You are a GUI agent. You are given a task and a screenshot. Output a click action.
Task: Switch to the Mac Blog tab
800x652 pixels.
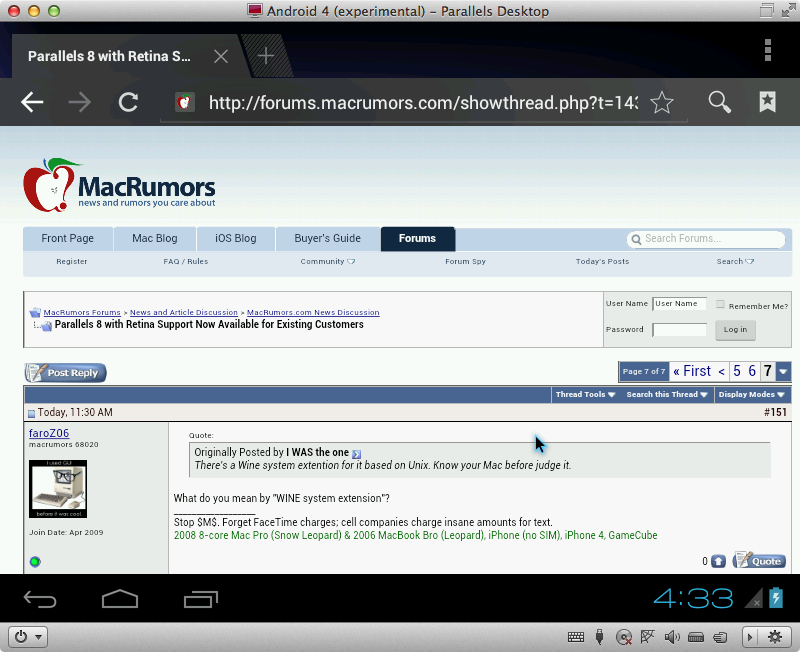[155, 238]
